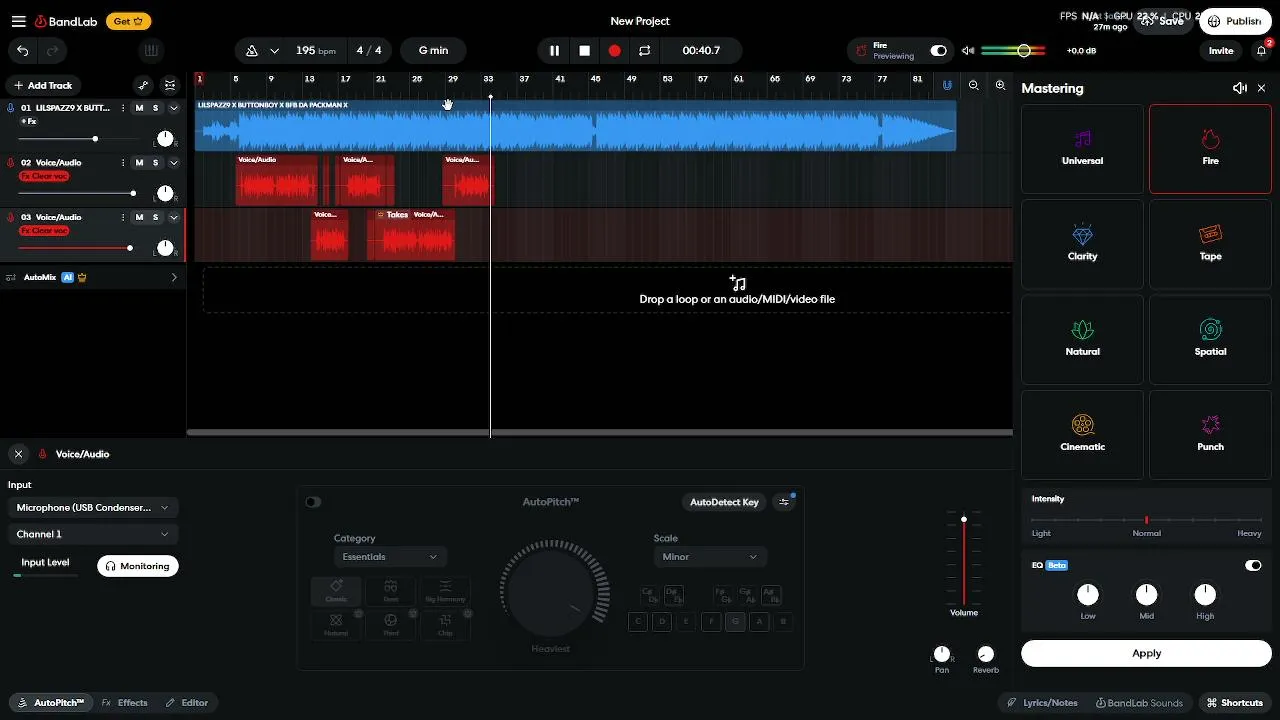Screen dimensions: 1280x720
Task: Zoom in the timeline
Action: click(1000, 86)
